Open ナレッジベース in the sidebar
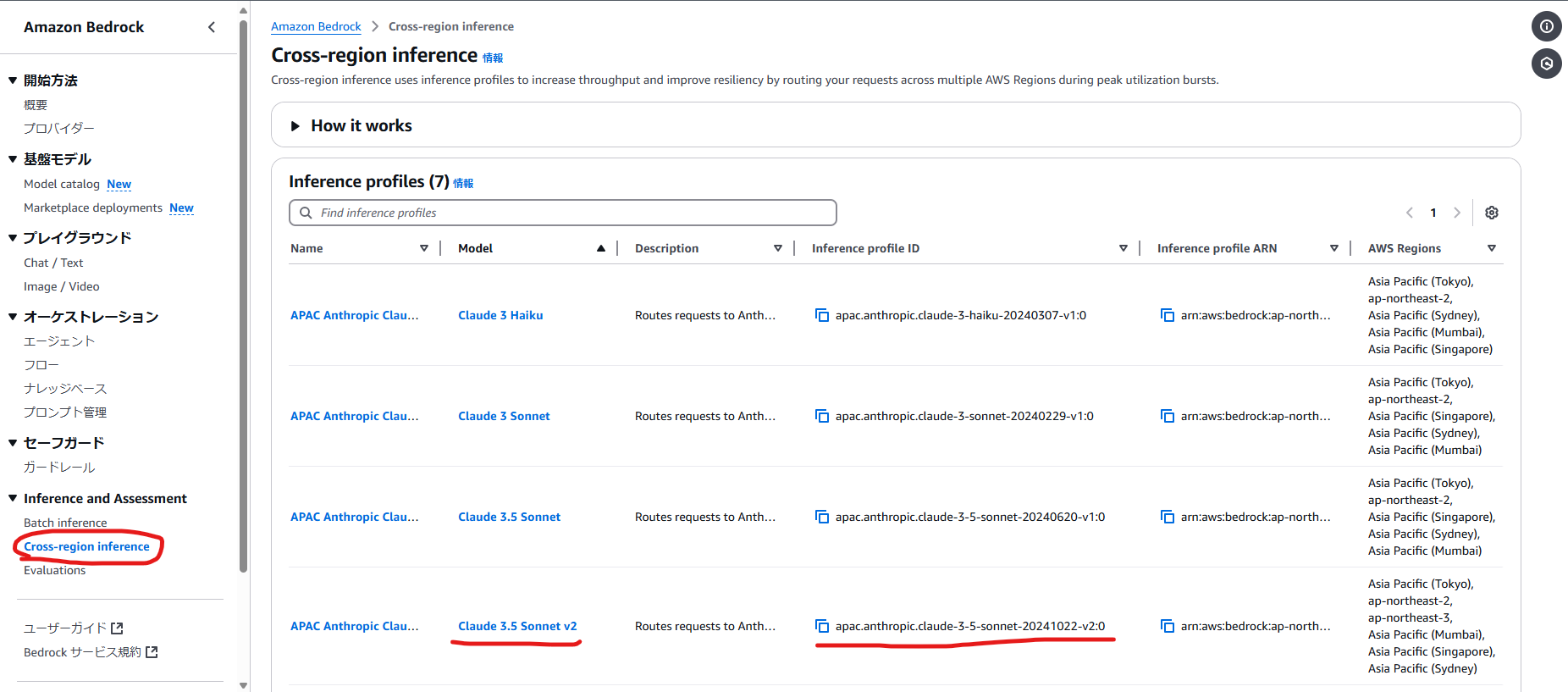 tap(65, 389)
